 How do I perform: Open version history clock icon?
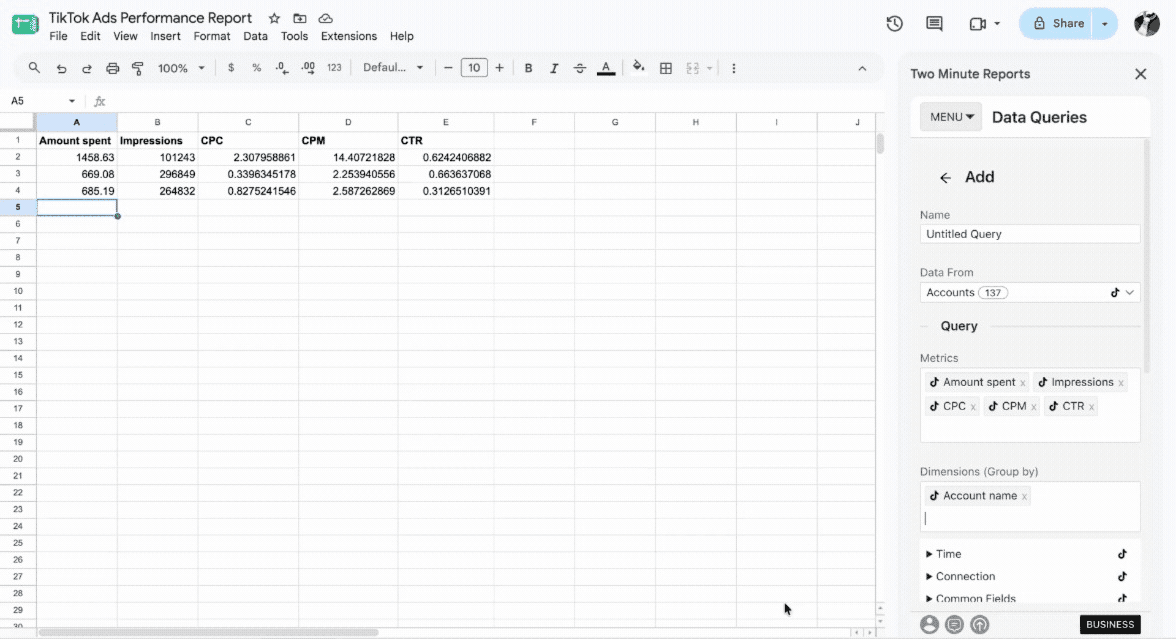coord(894,23)
